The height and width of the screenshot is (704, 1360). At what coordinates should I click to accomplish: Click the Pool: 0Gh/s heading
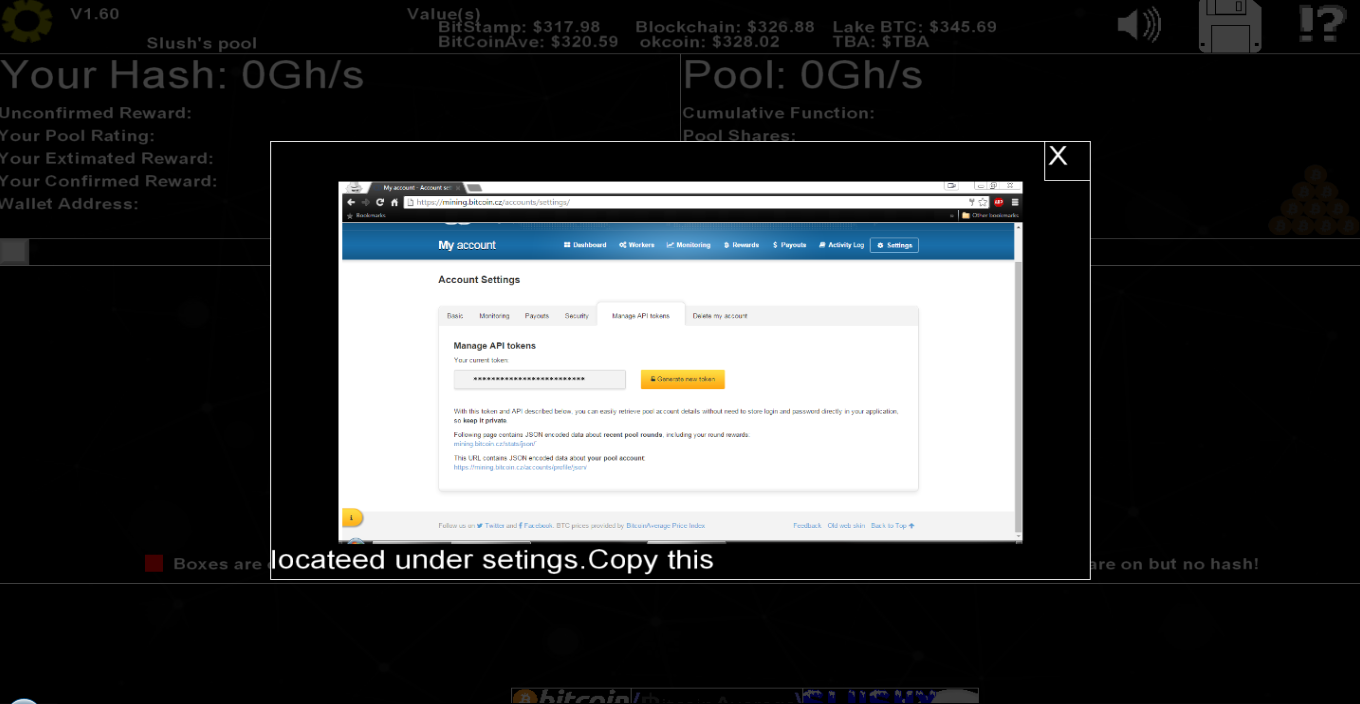(802, 75)
